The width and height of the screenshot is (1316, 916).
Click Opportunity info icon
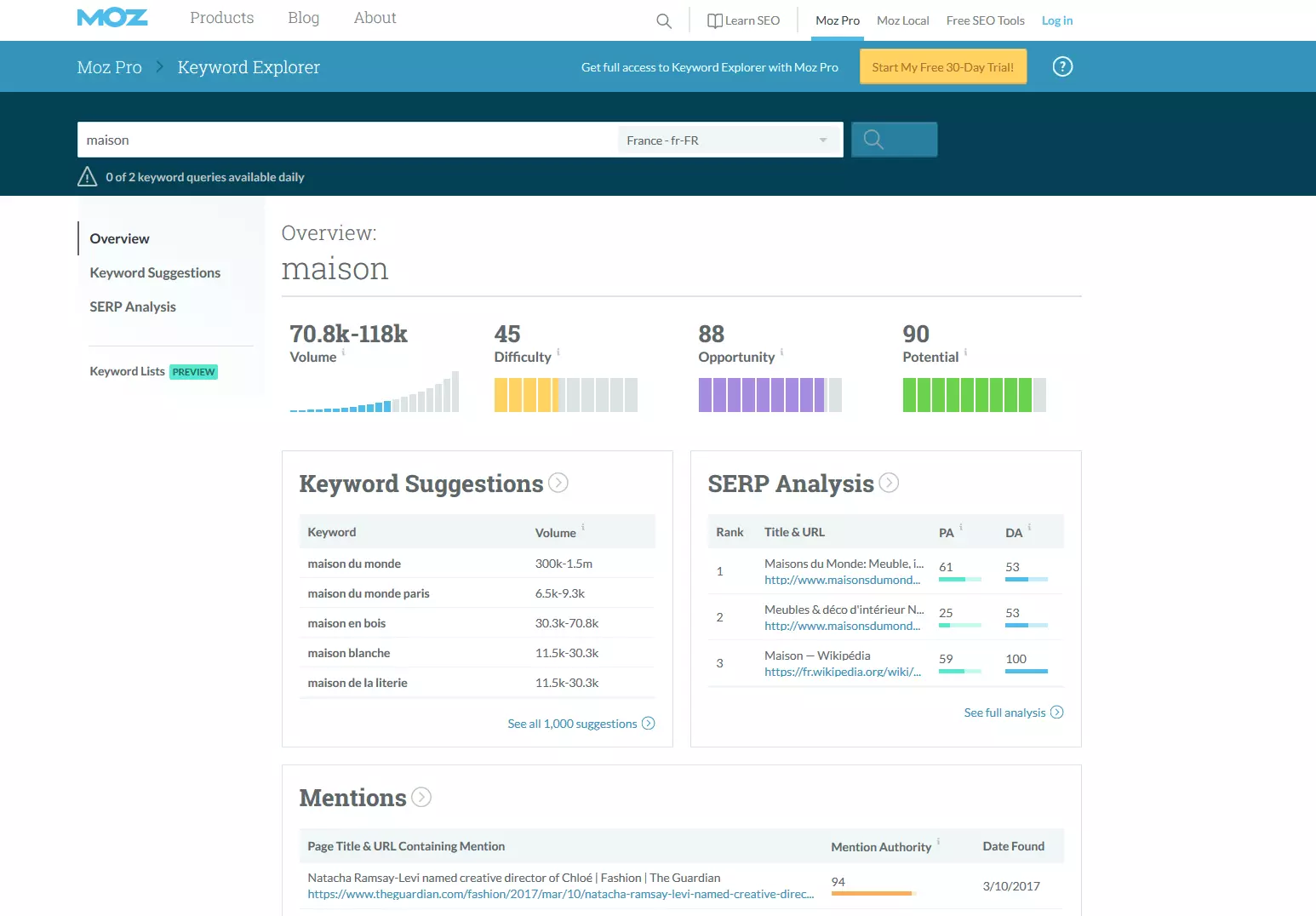pos(781,352)
